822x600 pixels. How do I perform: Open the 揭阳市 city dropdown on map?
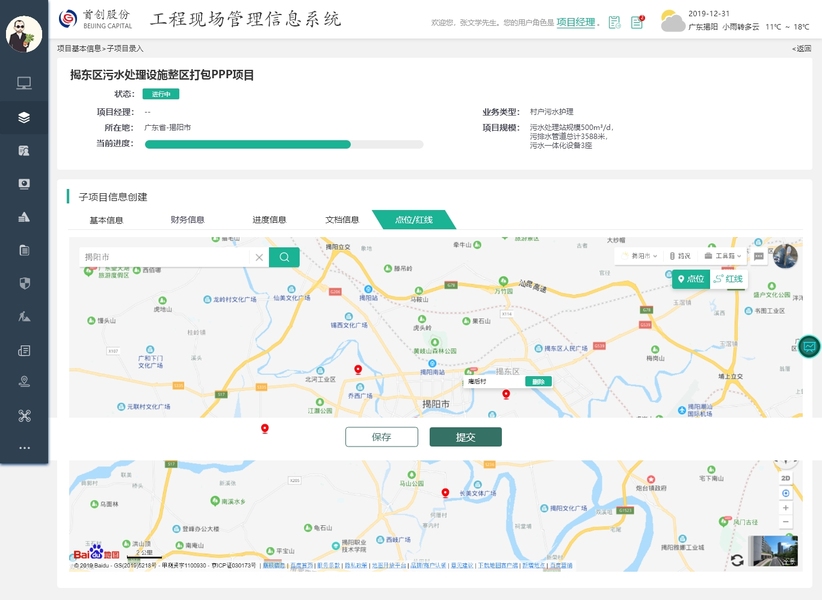[x=640, y=256]
